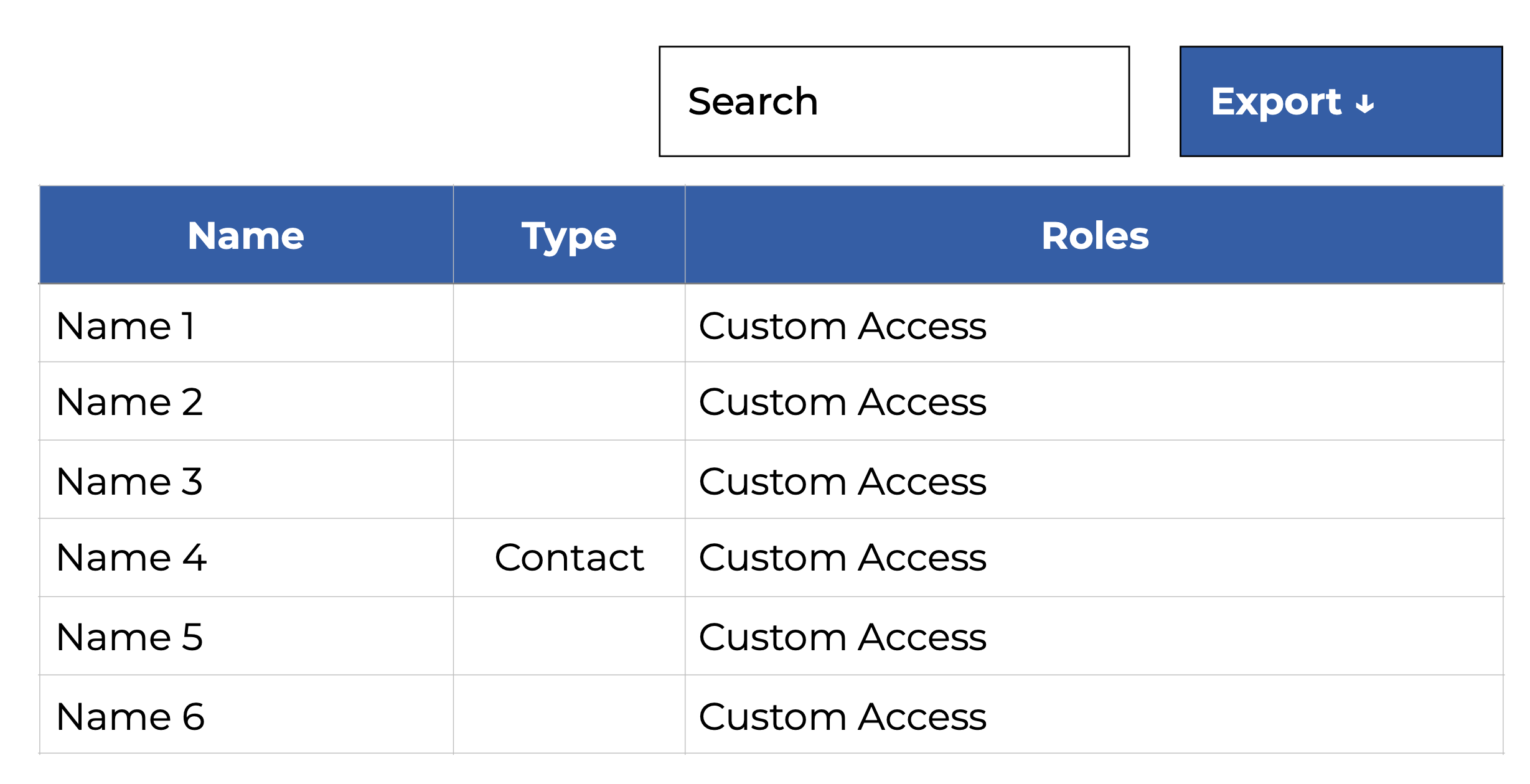Open the Name 6 entry
Image resolution: width=1530 pixels, height=784 pixels.
click(130, 716)
